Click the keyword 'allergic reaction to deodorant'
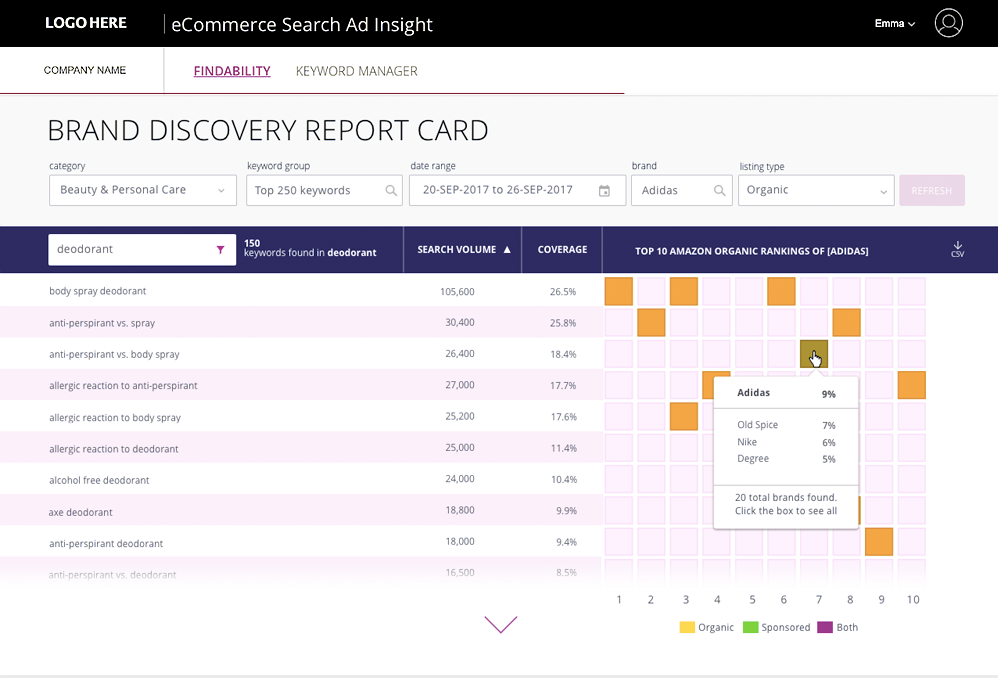Image resolution: width=998 pixels, height=678 pixels. 113,449
